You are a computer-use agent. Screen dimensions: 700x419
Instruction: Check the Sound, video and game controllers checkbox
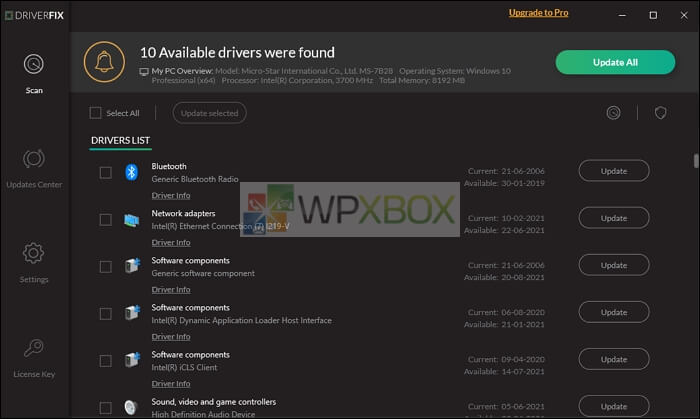[x=105, y=408]
